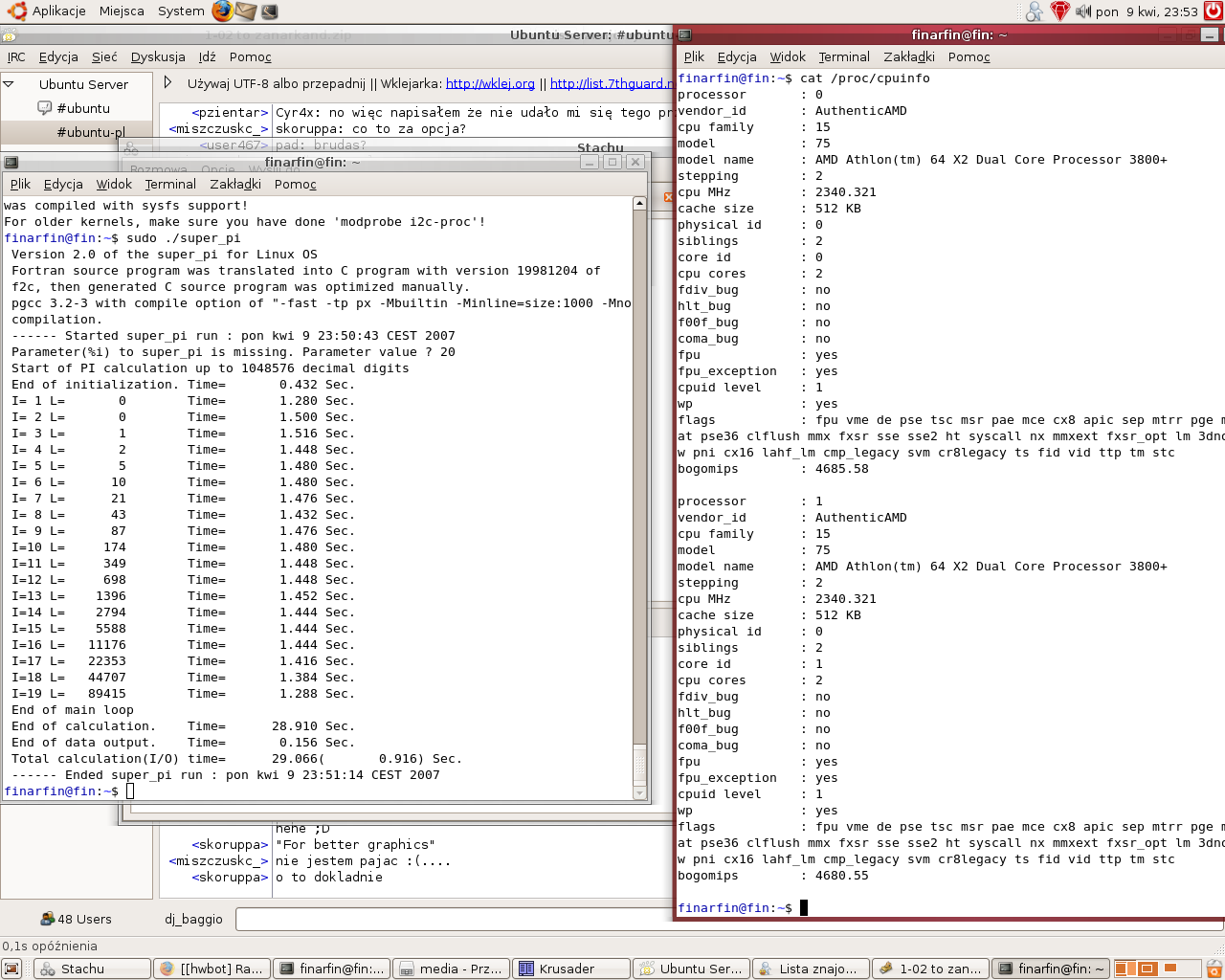Screen dimensions: 1225x980
Task: Click the front terminal scrollbar down arrow
Action: tap(639, 792)
